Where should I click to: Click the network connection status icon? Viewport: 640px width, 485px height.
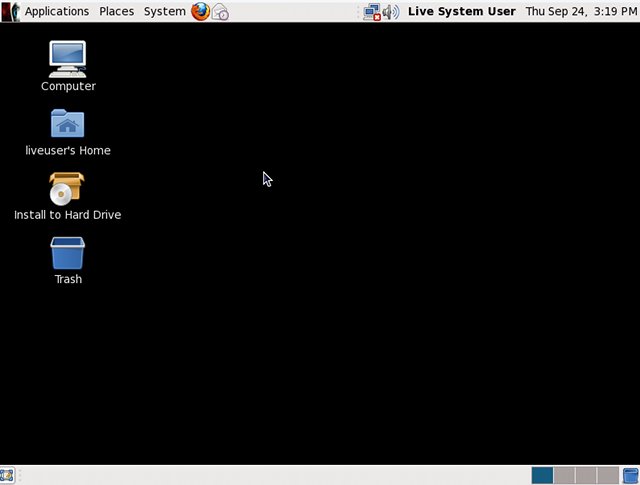coord(372,12)
